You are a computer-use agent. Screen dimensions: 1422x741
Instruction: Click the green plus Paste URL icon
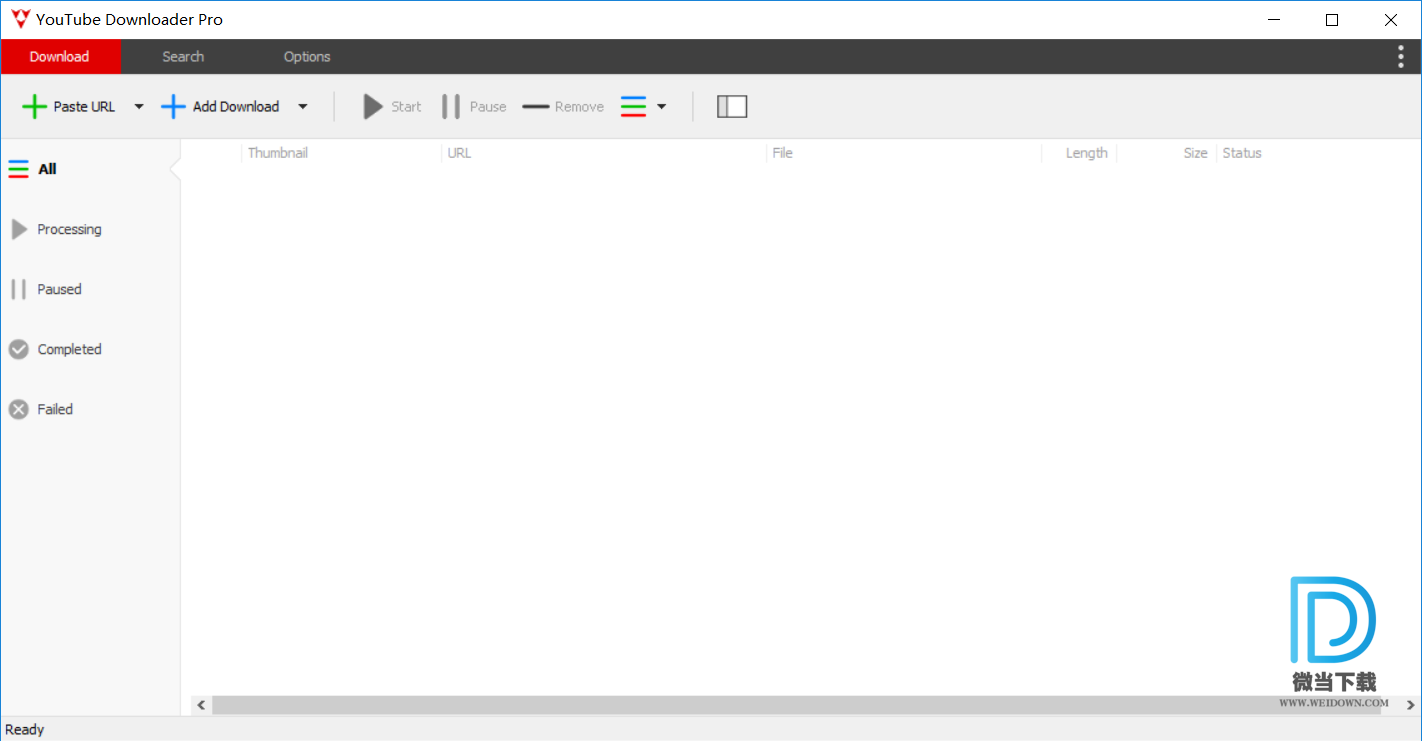click(x=35, y=107)
